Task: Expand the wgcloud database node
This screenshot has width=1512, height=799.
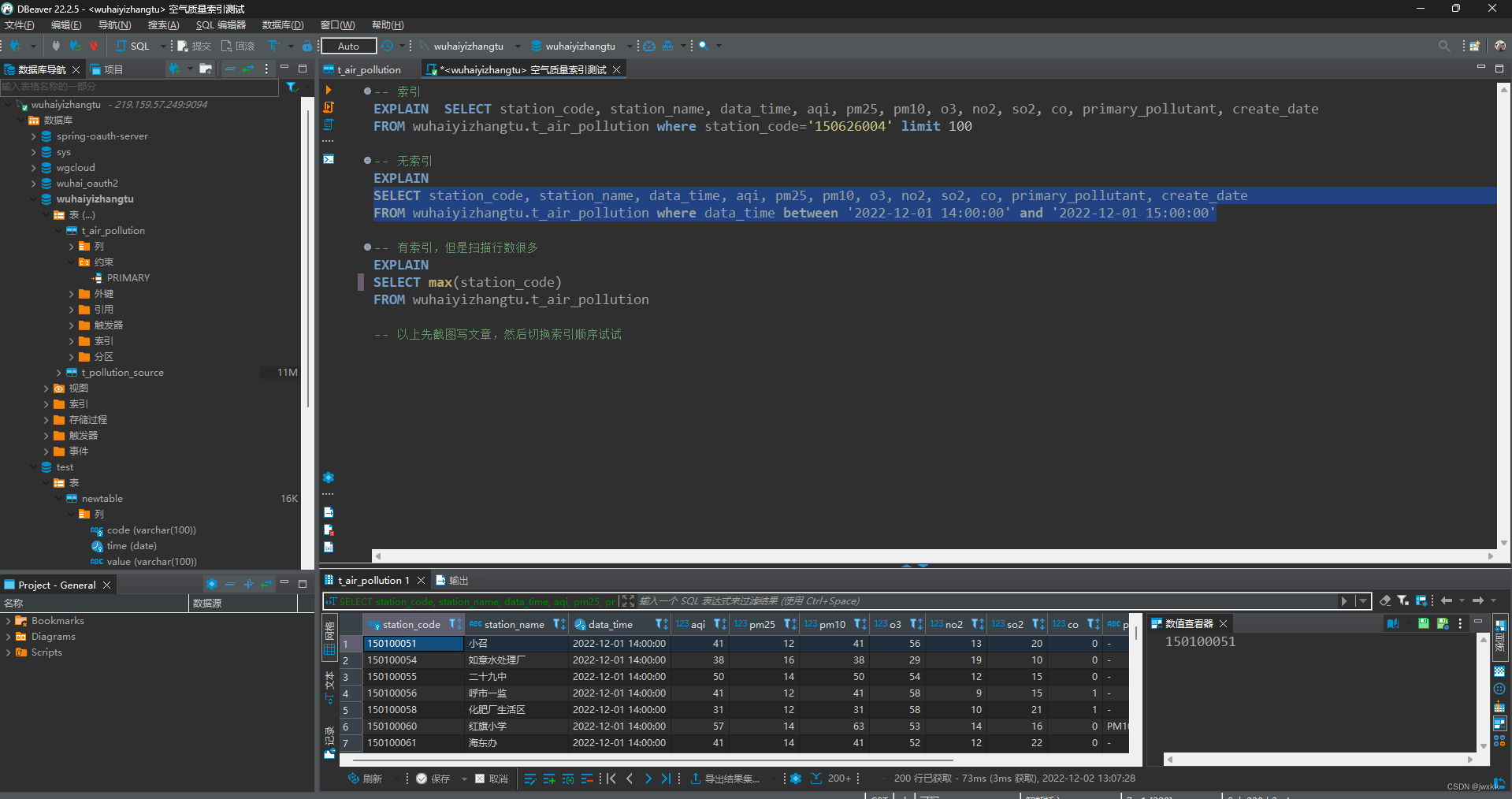Action: (x=34, y=168)
